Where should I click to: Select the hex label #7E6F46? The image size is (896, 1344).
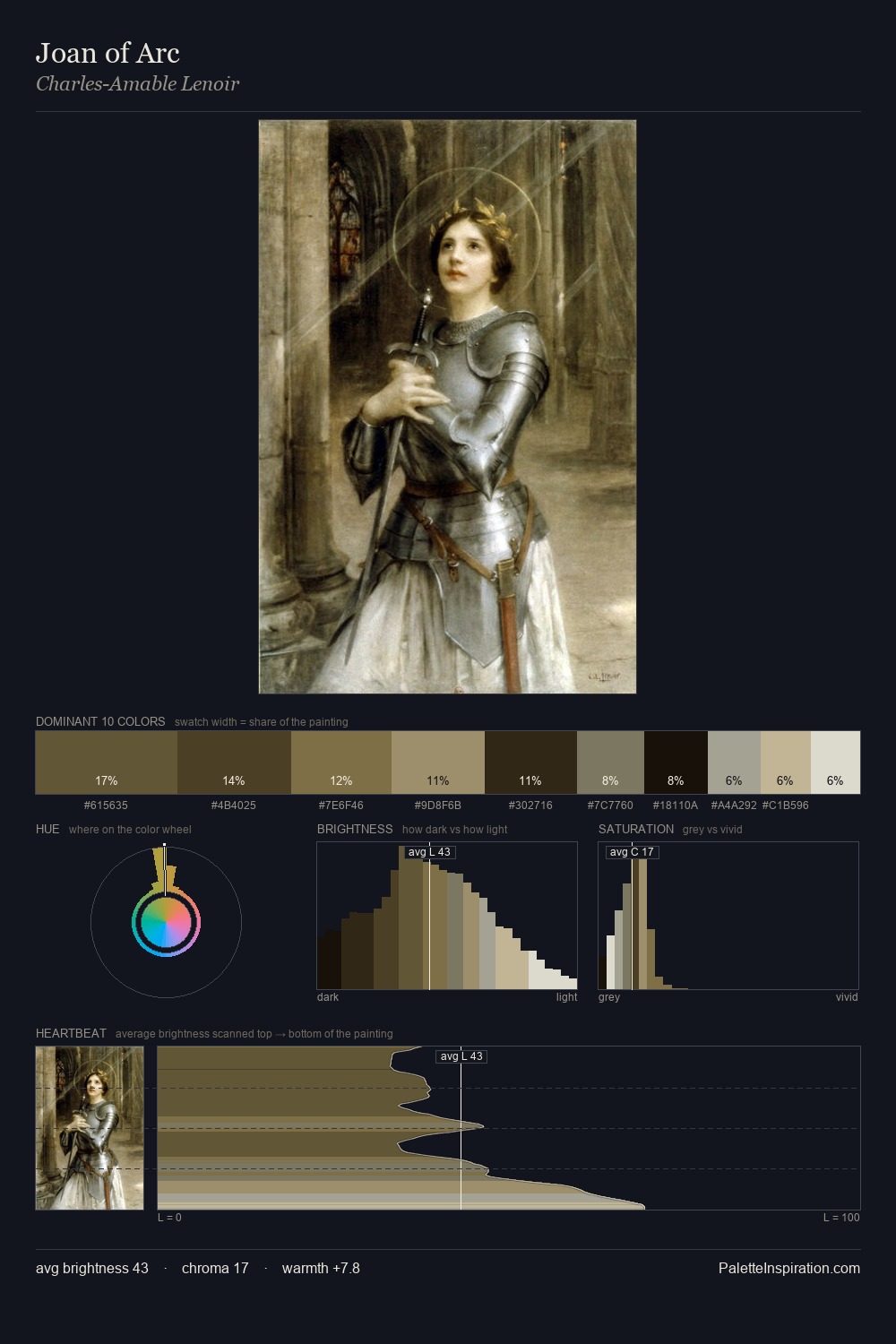click(341, 806)
